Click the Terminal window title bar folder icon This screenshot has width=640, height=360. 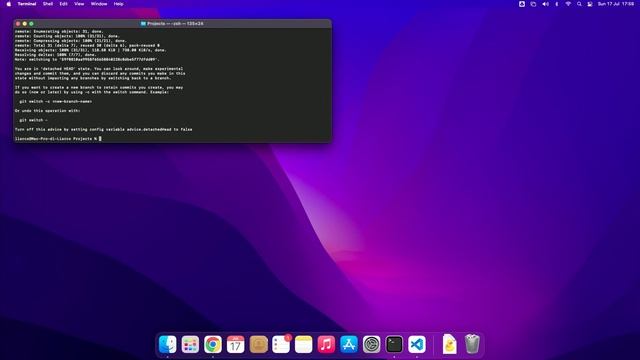[143, 24]
